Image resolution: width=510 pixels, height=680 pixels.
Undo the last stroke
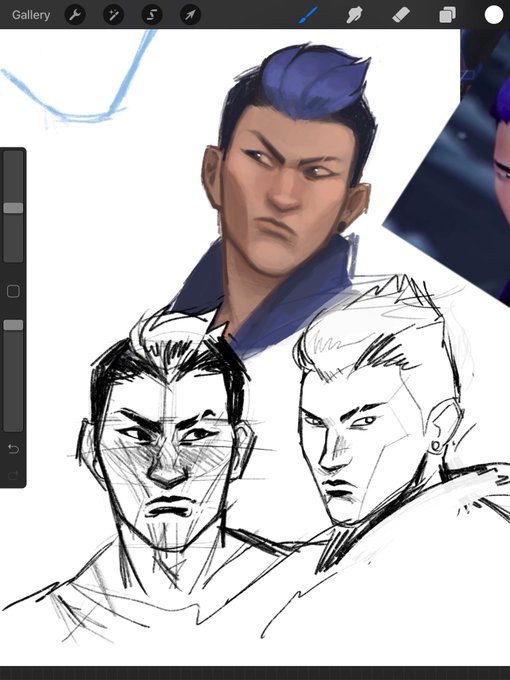pos(13,449)
